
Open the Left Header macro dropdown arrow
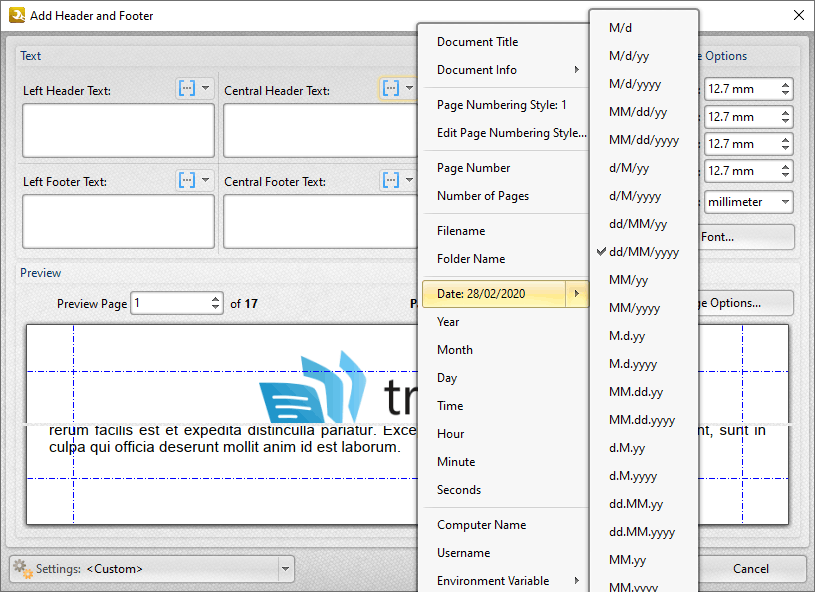[206, 89]
